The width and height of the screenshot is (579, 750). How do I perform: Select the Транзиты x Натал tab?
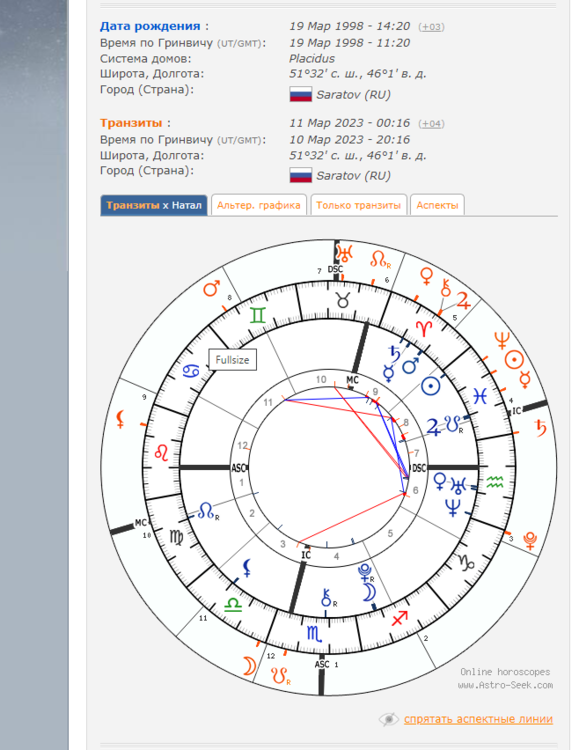154,205
